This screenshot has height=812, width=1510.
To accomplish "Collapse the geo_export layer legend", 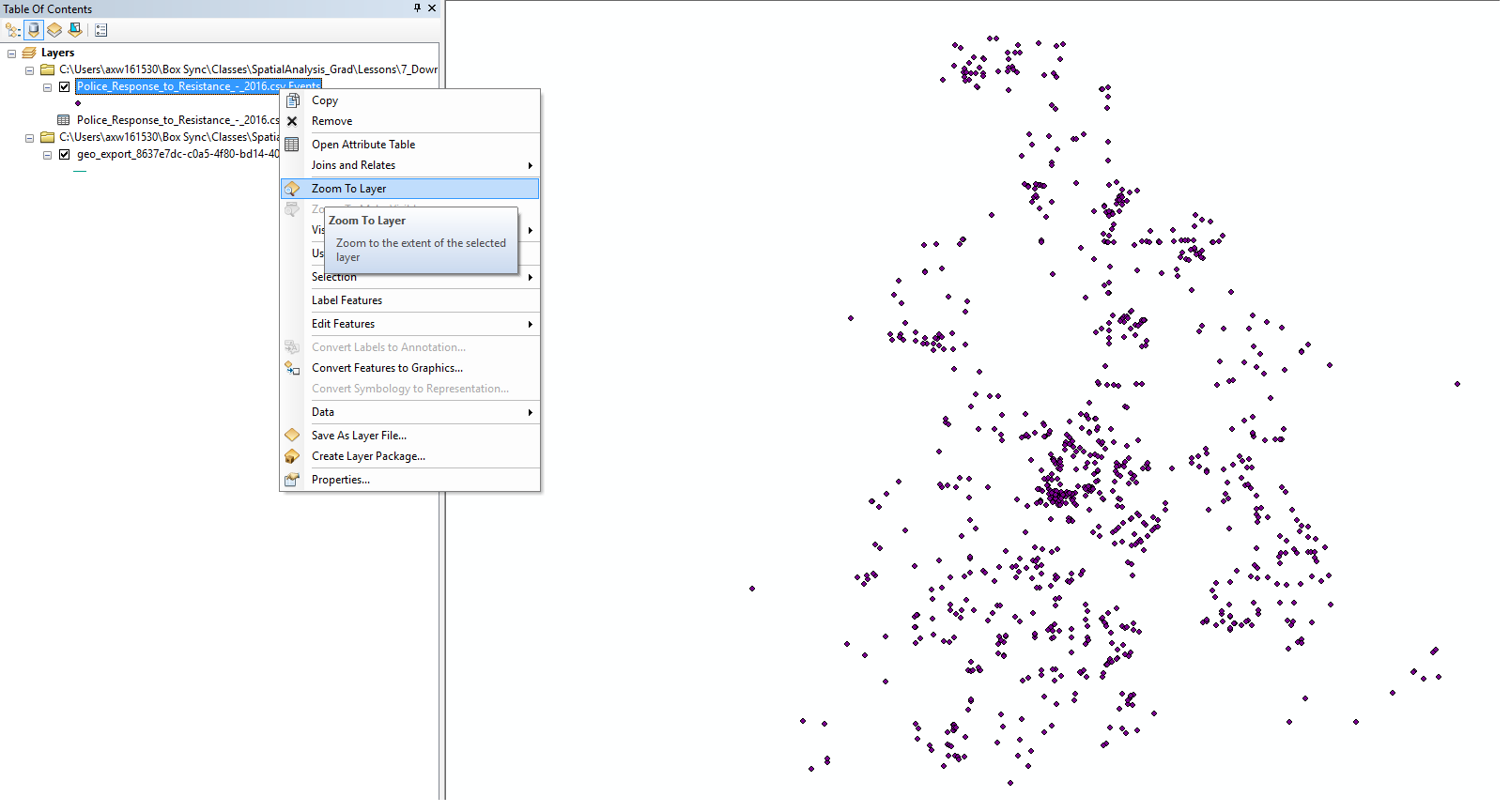I will tap(47, 155).
